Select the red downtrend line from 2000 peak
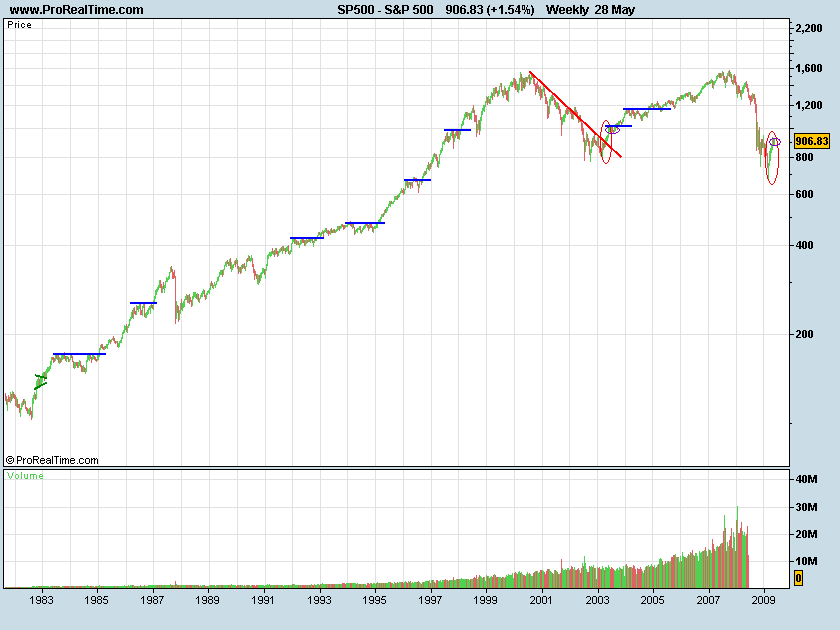Screen dimensions: 840x630 point(575,114)
